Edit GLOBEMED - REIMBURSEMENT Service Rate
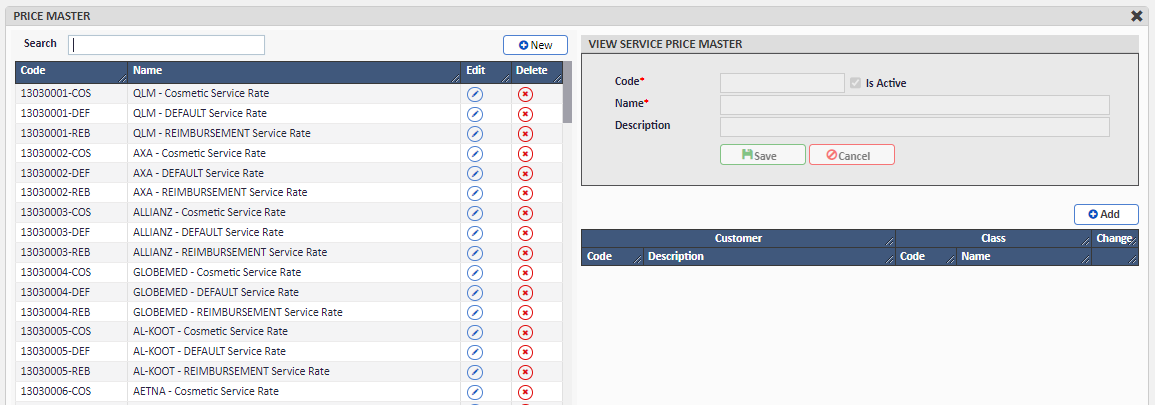Screen dimensions: 1155x405 pos(475,312)
